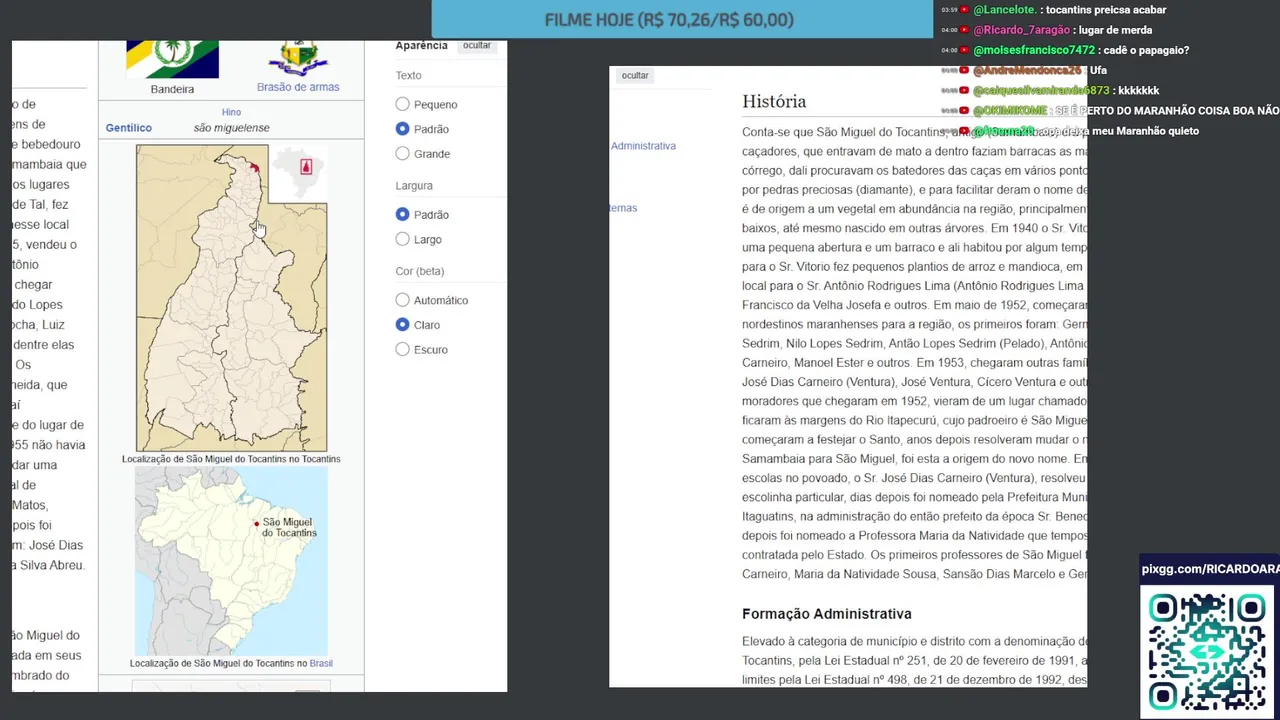Click Tocantins map caption text

pos(231,459)
